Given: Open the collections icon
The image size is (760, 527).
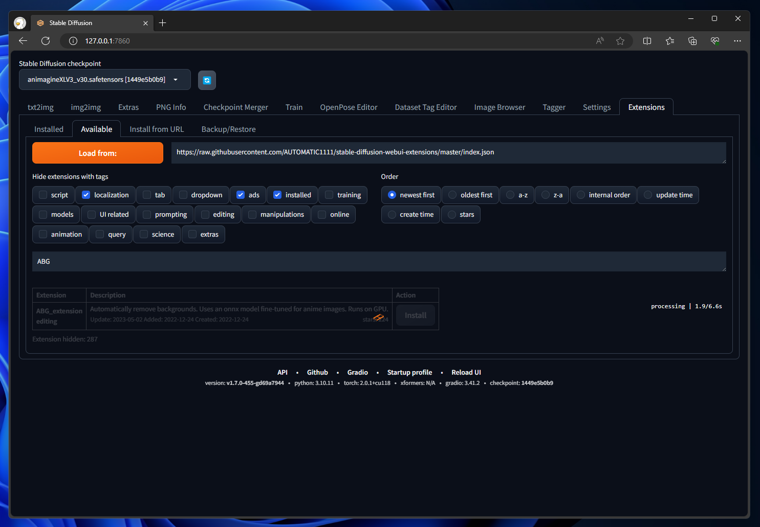Looking at the screenshot, I should click(x=692, y=41).
